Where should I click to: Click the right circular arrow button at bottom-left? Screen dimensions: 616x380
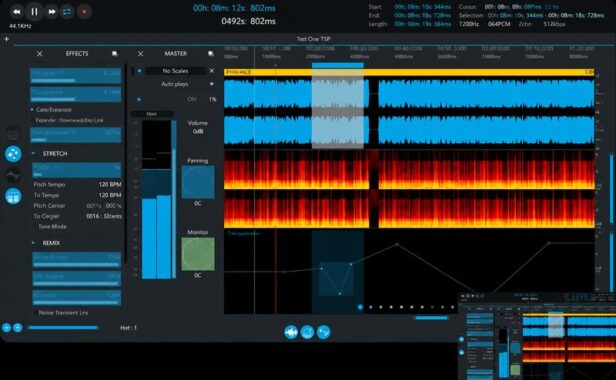(18, 328)
